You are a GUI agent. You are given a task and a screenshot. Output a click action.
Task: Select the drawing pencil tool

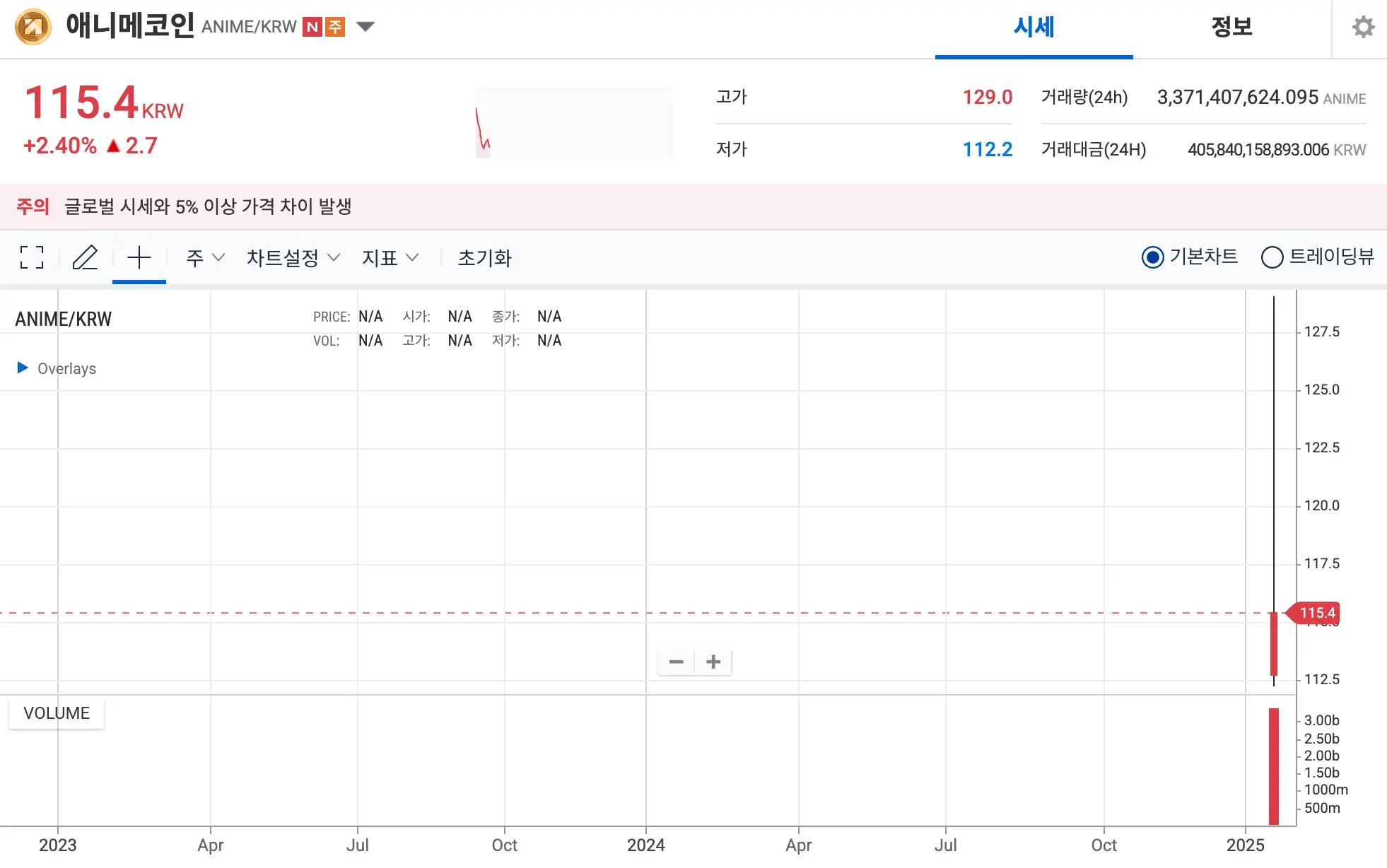click(x=86, y=258)
